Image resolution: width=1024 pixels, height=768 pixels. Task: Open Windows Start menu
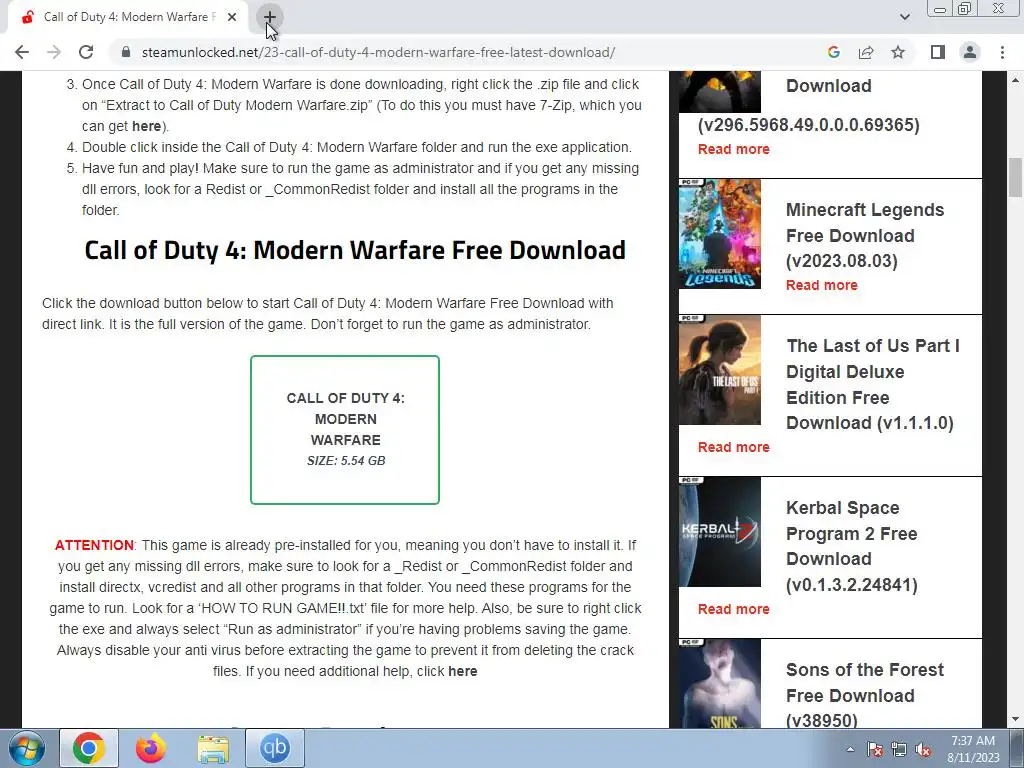27,748
